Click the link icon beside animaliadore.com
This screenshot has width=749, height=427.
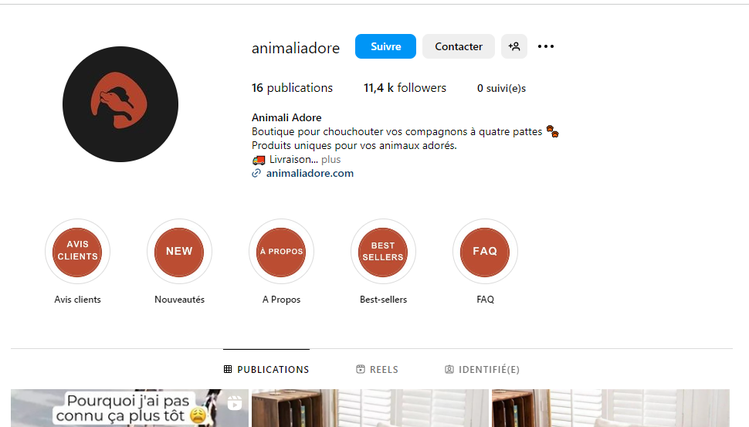coord(257,173)
